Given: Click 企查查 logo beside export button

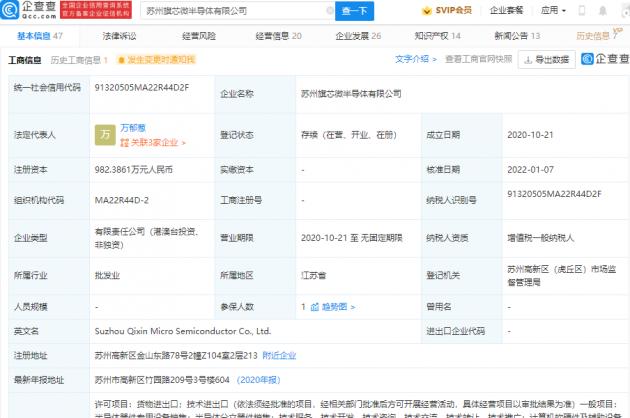Looking at the screenshot, I should (x=605, y=59).
